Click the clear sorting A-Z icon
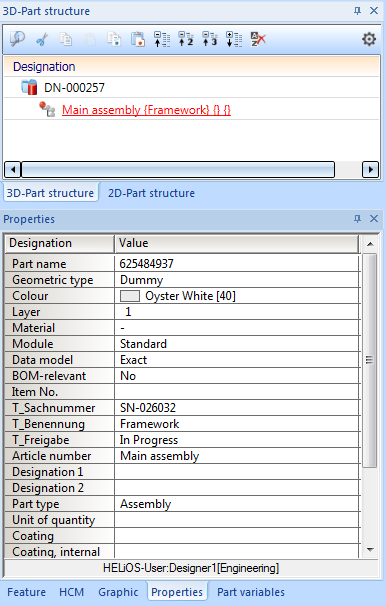Viewport: 386px width, 606px height. [x=258, y=39]
